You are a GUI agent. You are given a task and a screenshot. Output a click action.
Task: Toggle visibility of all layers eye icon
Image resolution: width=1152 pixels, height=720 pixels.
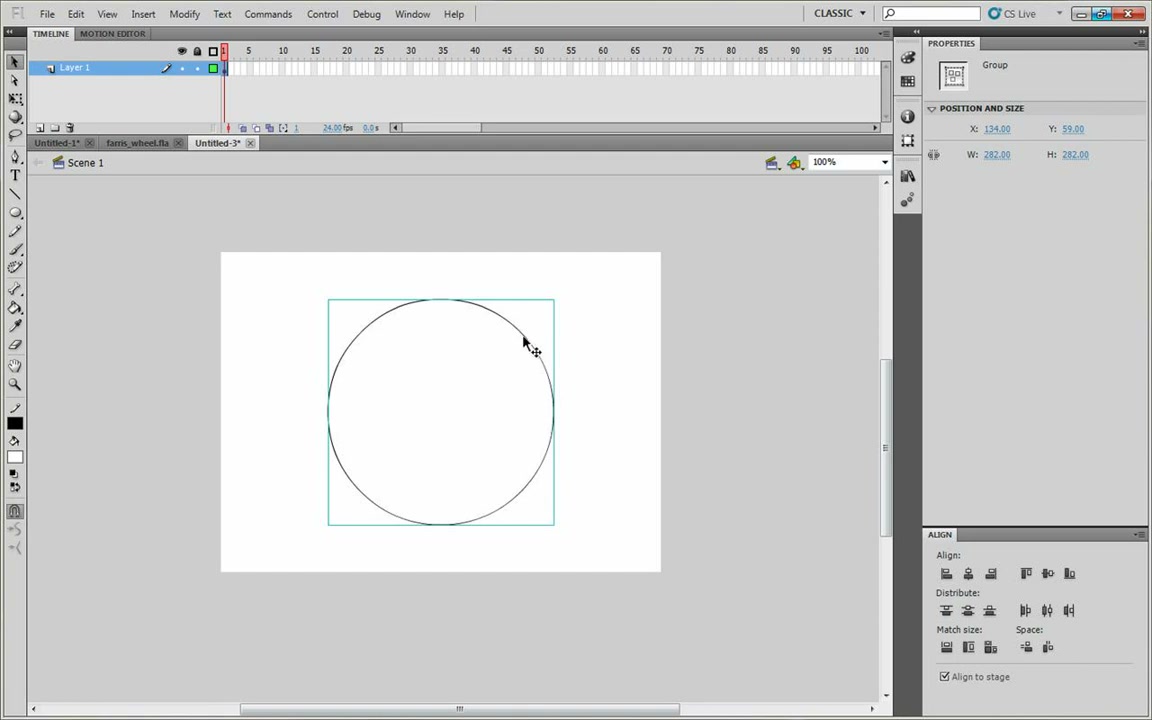182,51
